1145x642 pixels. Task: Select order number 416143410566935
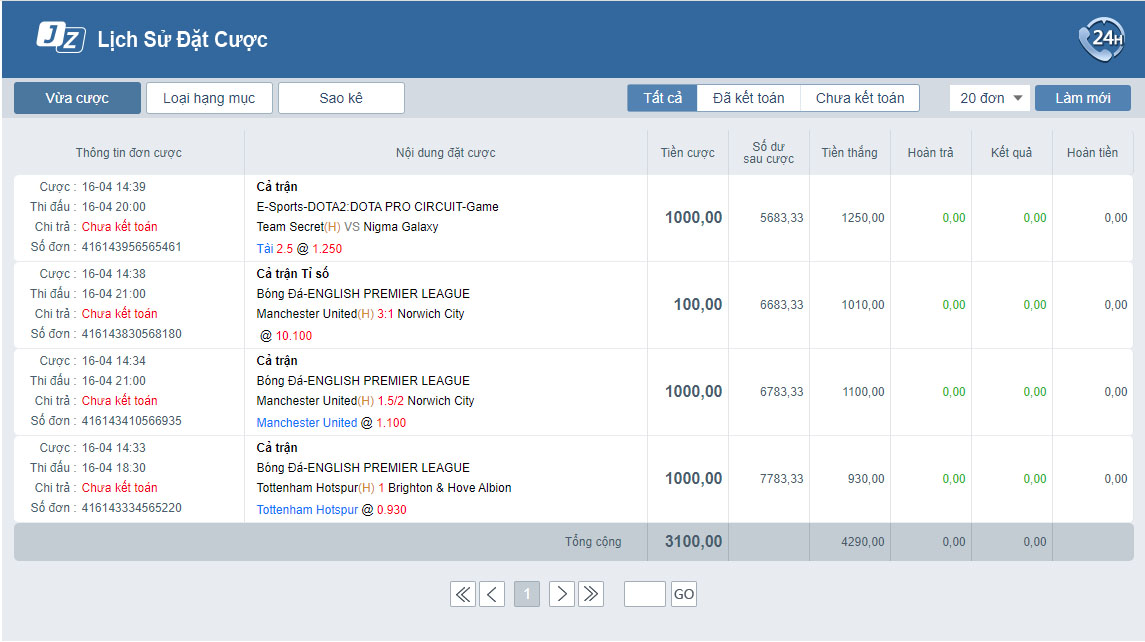(x=131, y=421)
